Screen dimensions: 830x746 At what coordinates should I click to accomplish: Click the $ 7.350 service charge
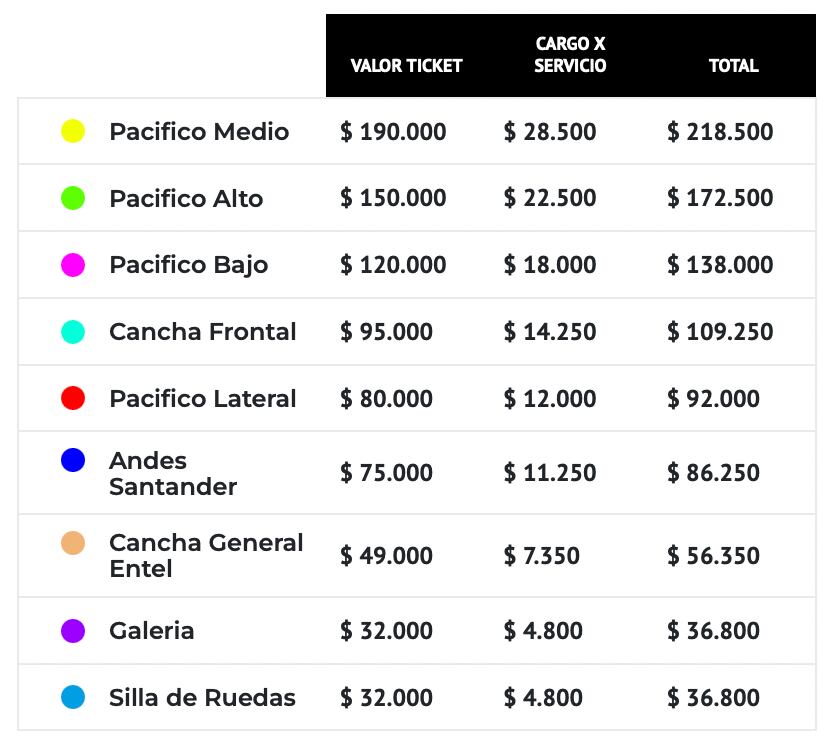(541, 556)
